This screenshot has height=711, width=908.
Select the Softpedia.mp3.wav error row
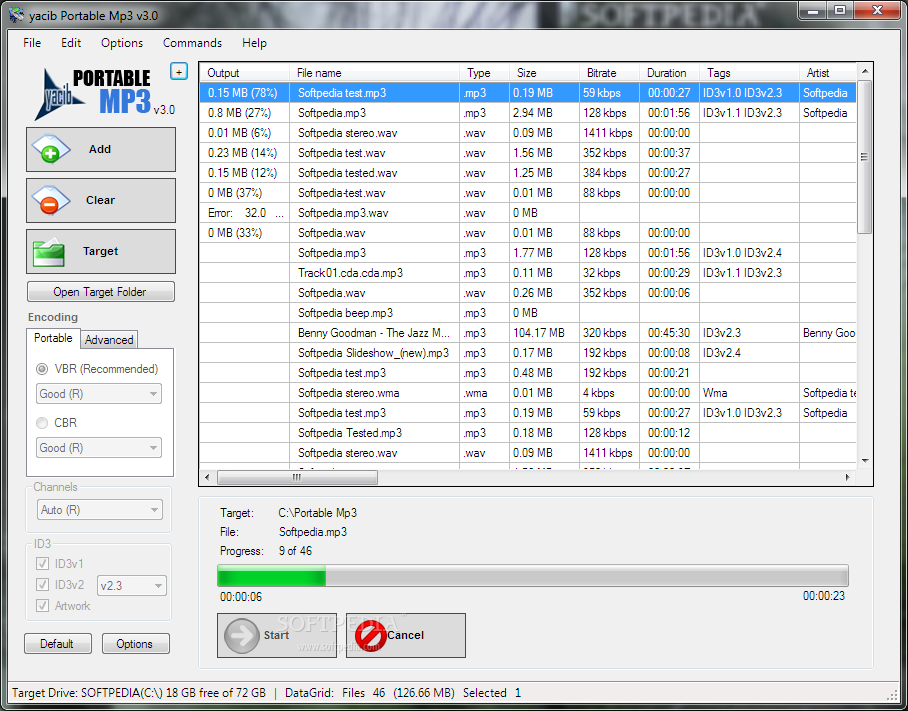point(528,213)
